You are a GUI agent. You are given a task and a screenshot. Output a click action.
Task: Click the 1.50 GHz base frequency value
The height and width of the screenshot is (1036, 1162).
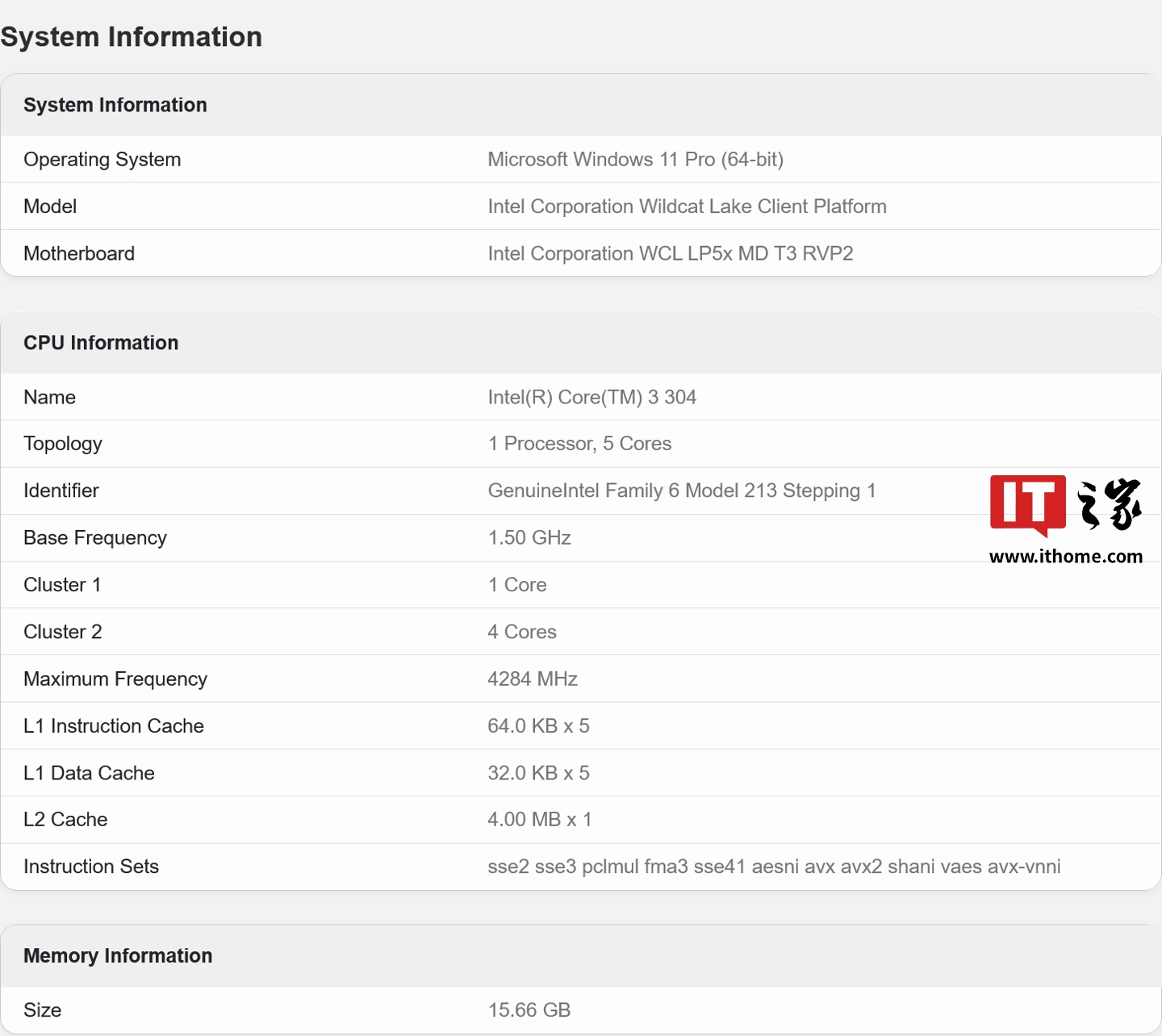pos(529,538)
